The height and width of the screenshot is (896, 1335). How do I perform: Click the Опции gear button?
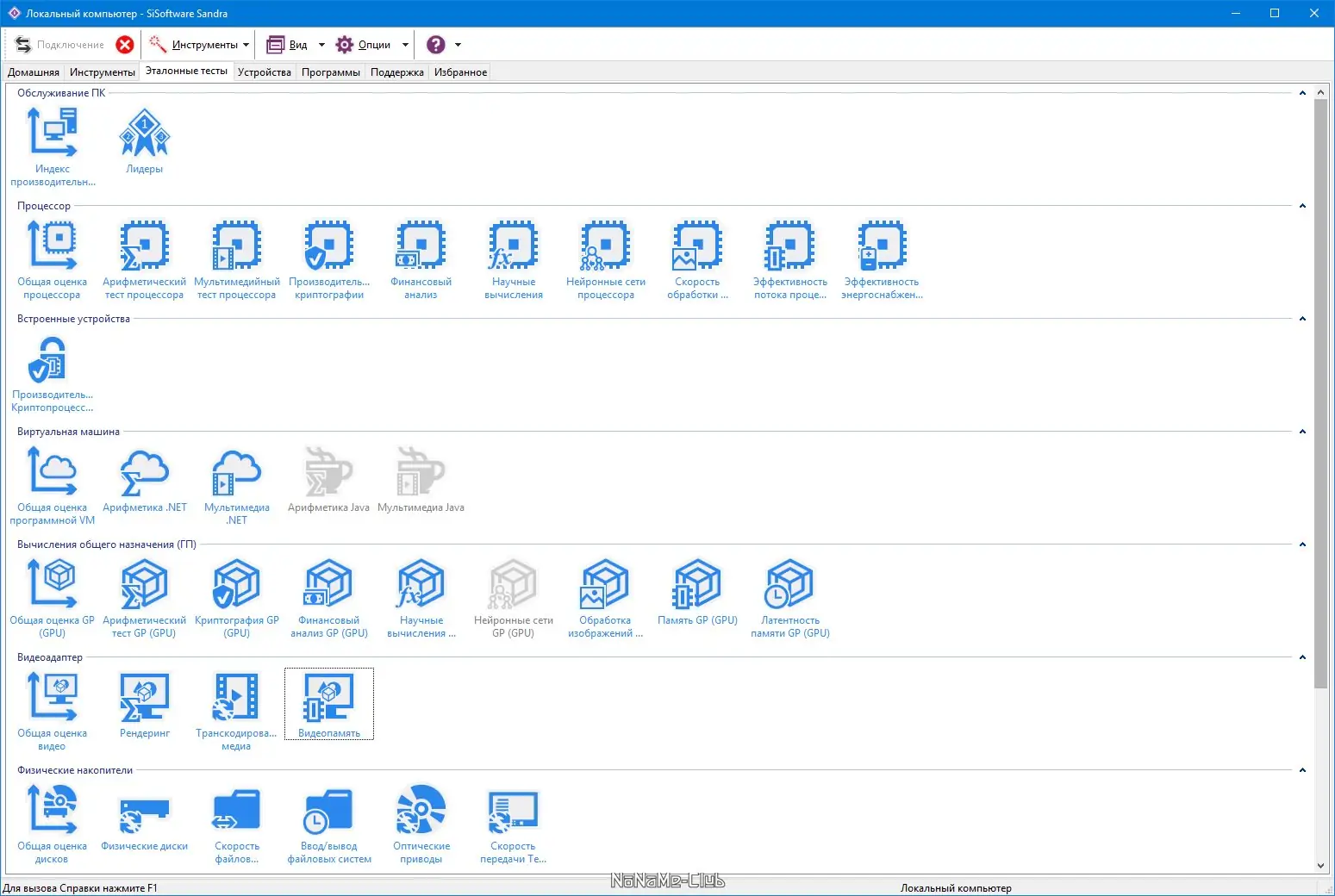pos(363,45)
